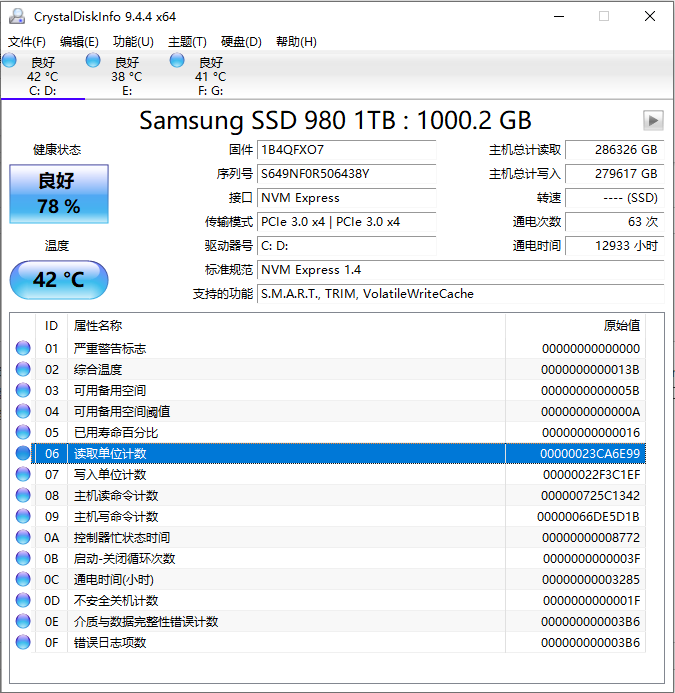Image resolution: width=675 pixels, height=693 pixels.
Task: Click status orb of row 0F
Action: (x=23, y=642)
